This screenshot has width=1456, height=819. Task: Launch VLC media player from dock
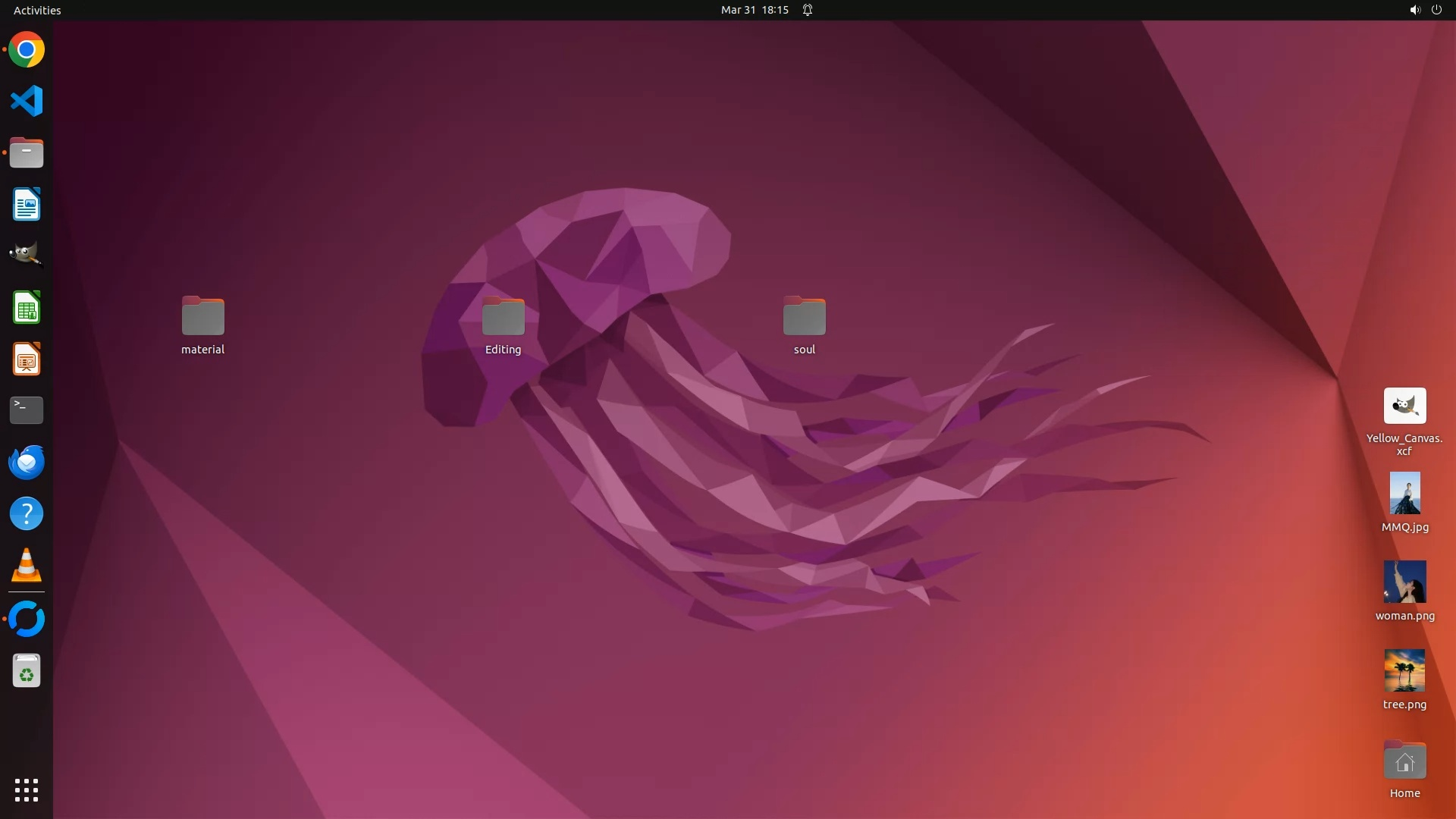[27, 566]
